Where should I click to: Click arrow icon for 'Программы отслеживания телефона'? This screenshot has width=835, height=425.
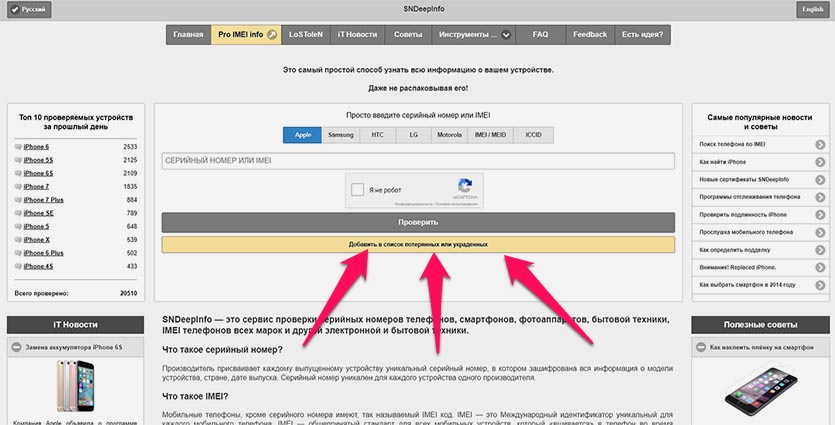pyautogui.click(x=820, y=197)
